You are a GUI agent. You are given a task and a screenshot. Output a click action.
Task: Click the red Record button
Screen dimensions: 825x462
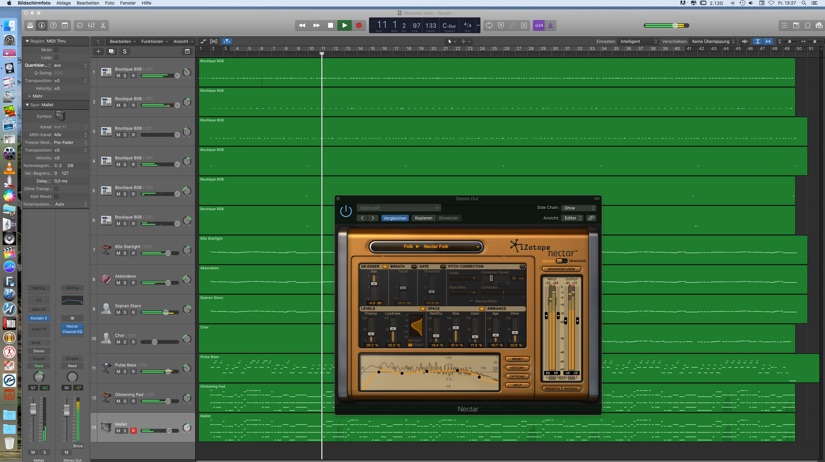tap(359, 25)
